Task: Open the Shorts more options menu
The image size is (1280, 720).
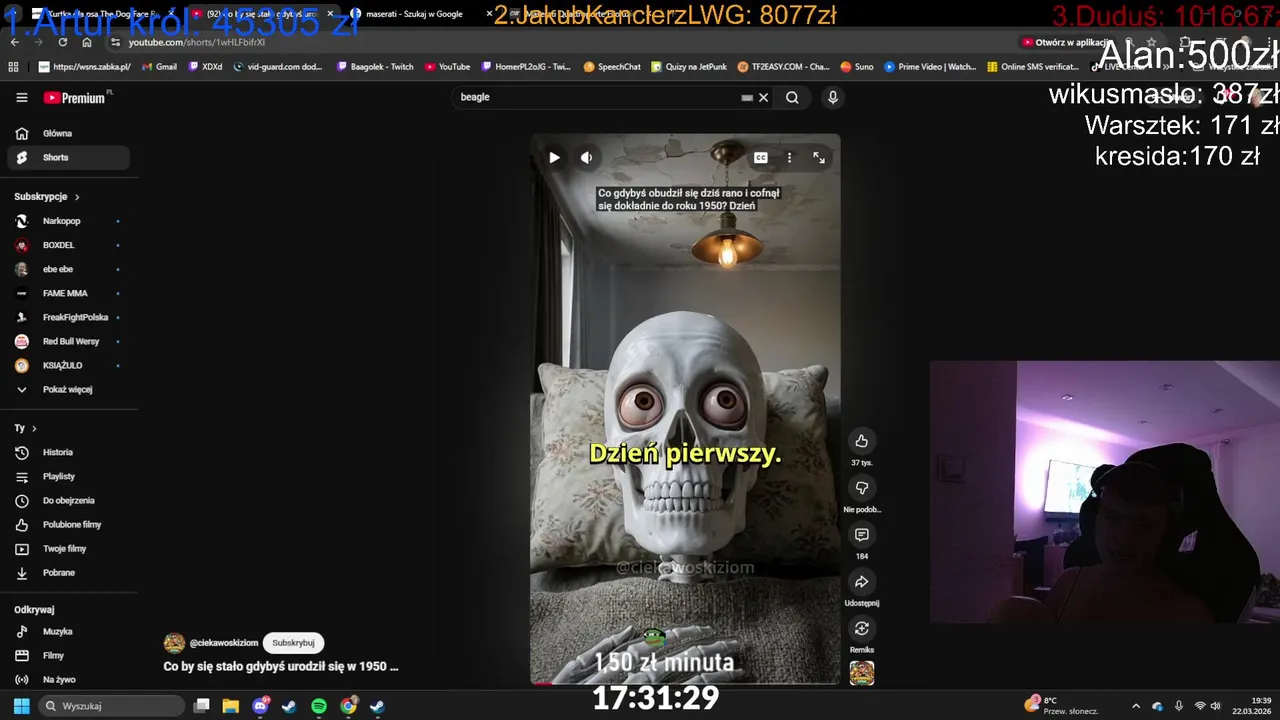Action: coord(789,158)
